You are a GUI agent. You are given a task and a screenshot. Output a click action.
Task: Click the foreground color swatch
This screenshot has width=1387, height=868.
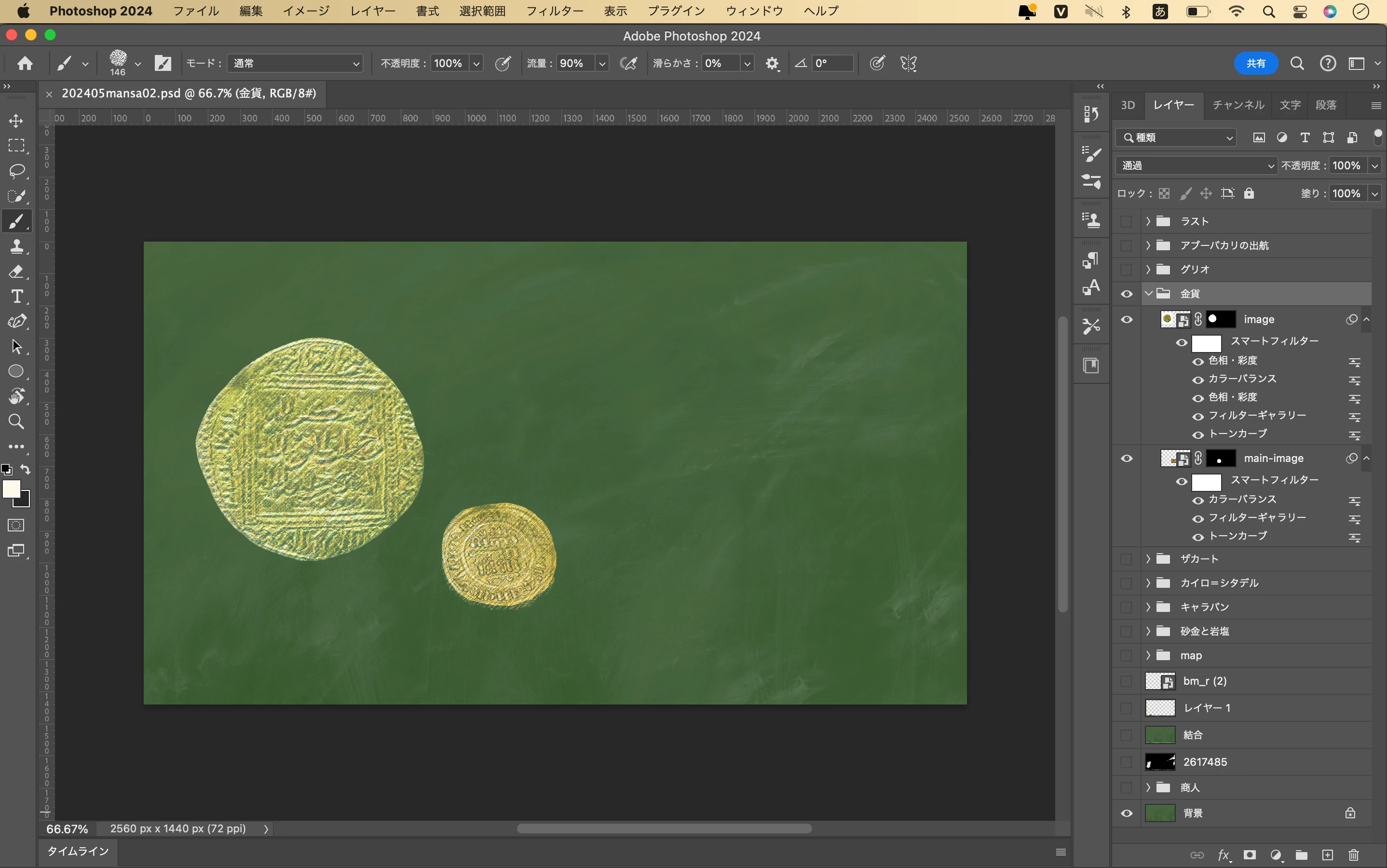[x=11, y=488]
